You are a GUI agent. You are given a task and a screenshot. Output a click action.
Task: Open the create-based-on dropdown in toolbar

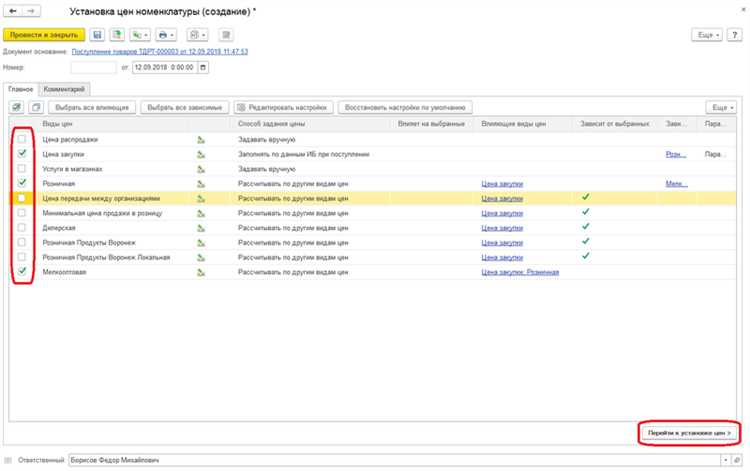pyautogui.click(x=140, y=35)
